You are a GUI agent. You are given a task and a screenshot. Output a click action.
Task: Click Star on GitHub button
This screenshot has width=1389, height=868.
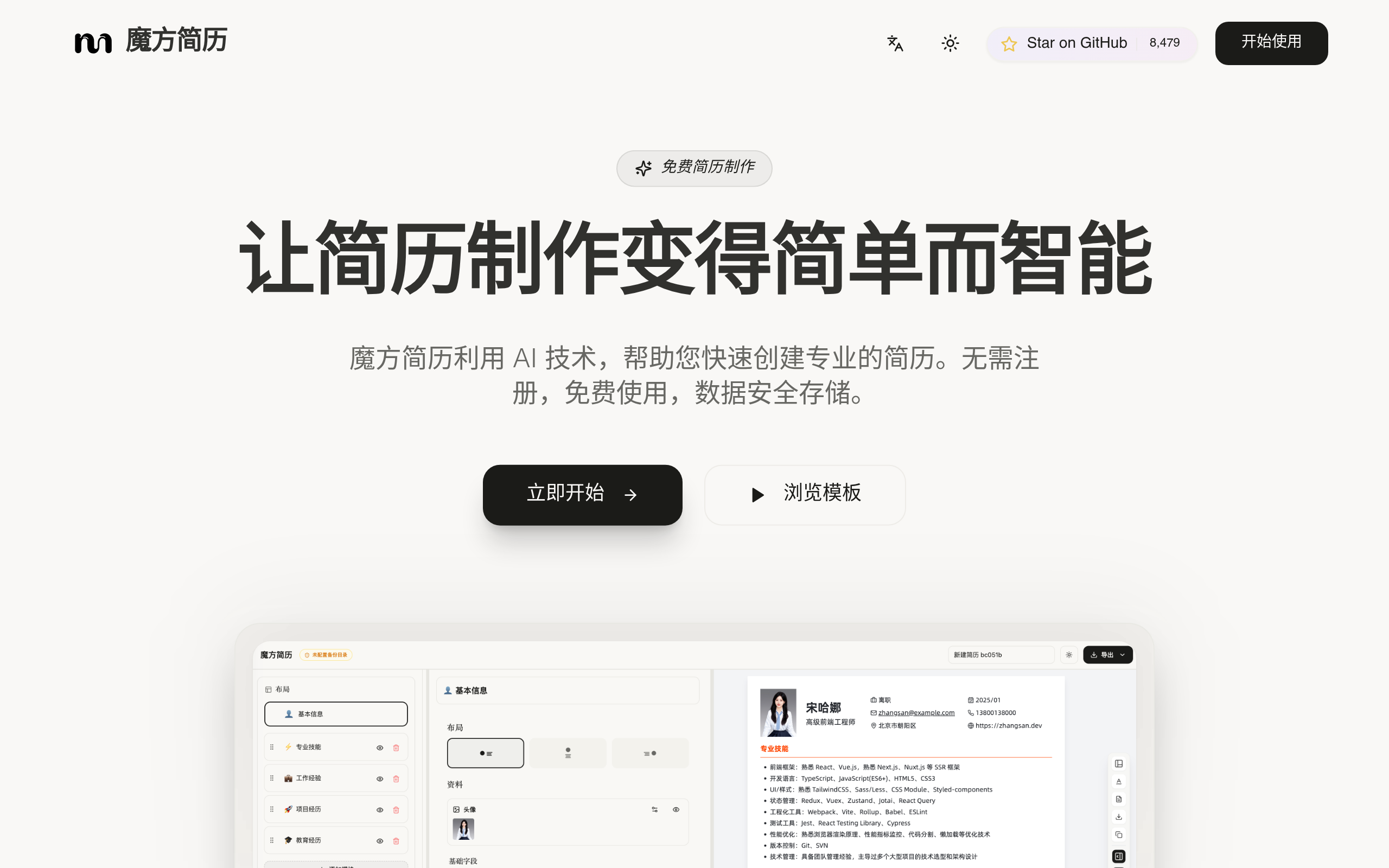(x=1091, y=43)
